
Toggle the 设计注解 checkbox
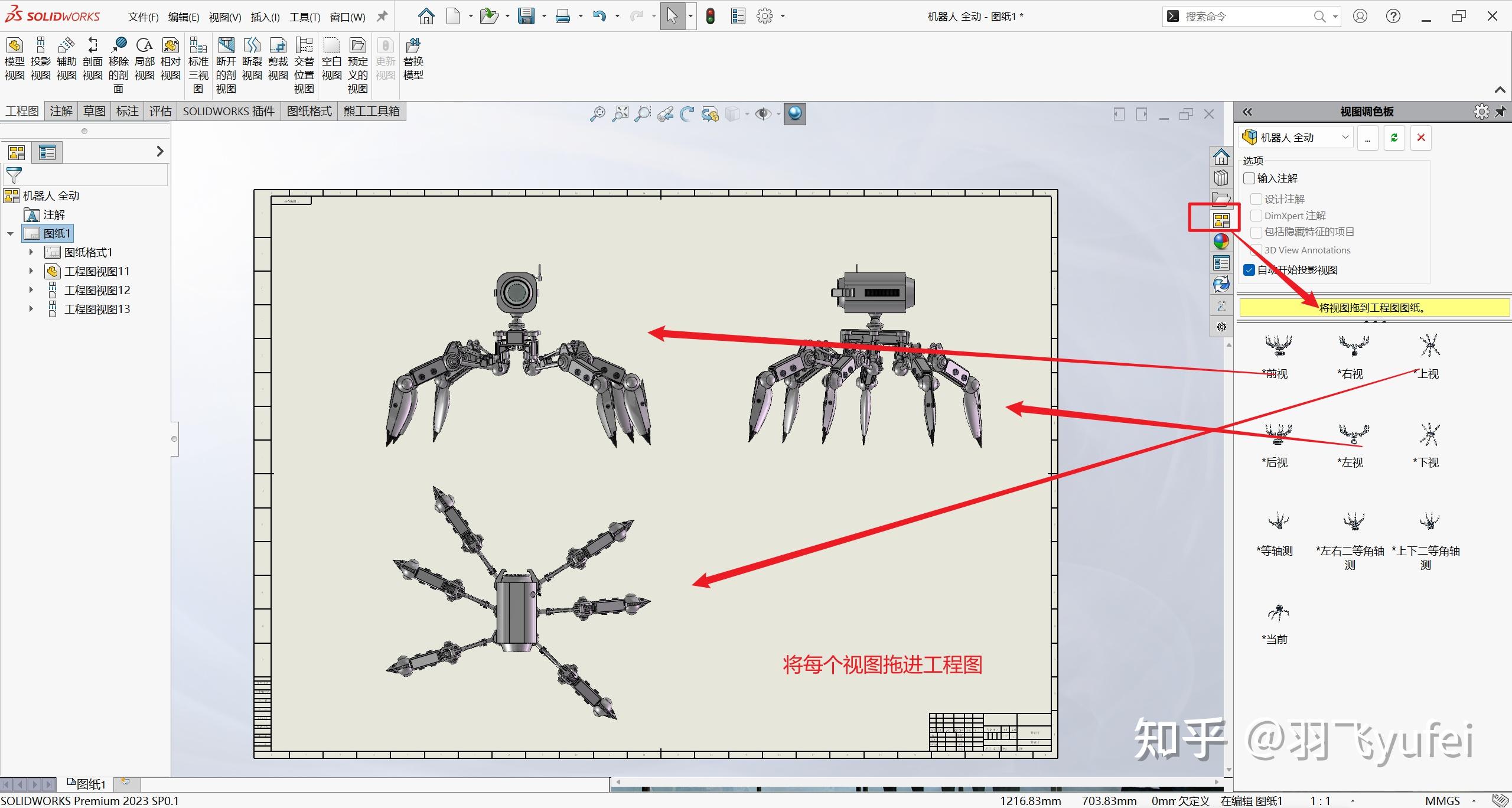point(1256,199)
